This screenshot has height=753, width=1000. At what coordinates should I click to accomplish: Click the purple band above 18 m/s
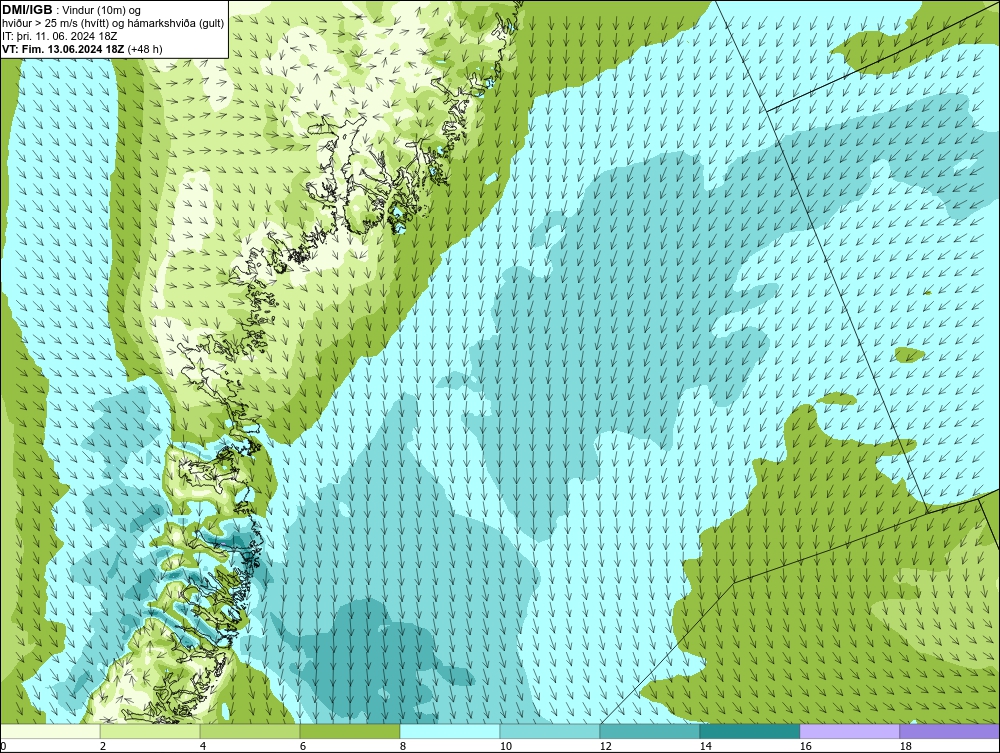(950, 731)
